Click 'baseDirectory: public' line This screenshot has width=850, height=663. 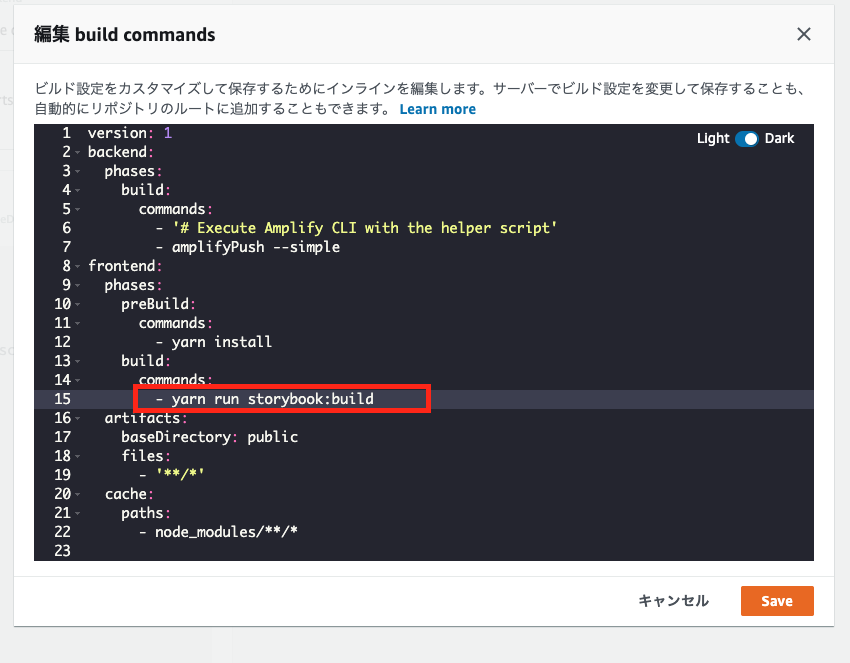[x=209, y=437]
